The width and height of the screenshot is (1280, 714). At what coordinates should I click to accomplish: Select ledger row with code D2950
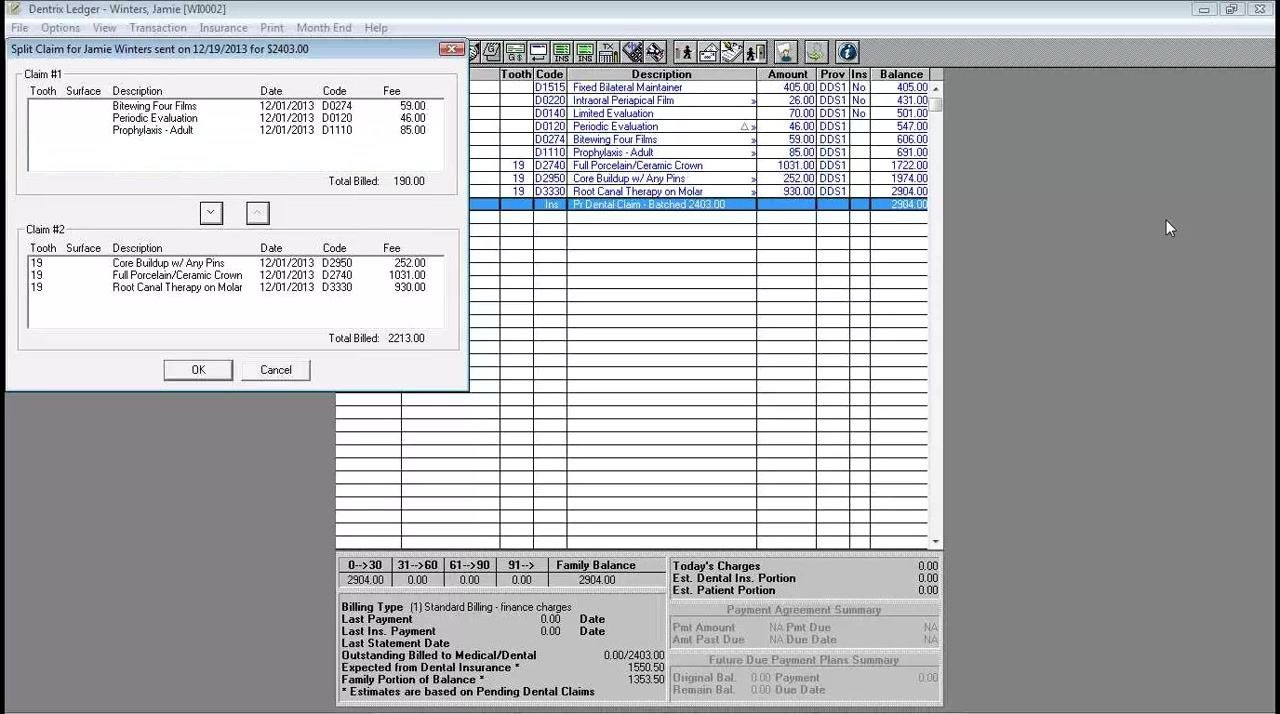click(698, 179)
